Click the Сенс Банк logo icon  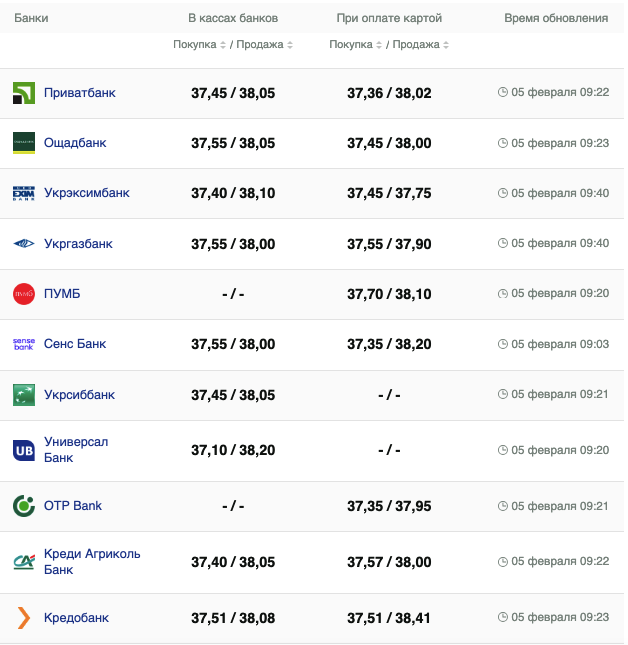[24, 344]
